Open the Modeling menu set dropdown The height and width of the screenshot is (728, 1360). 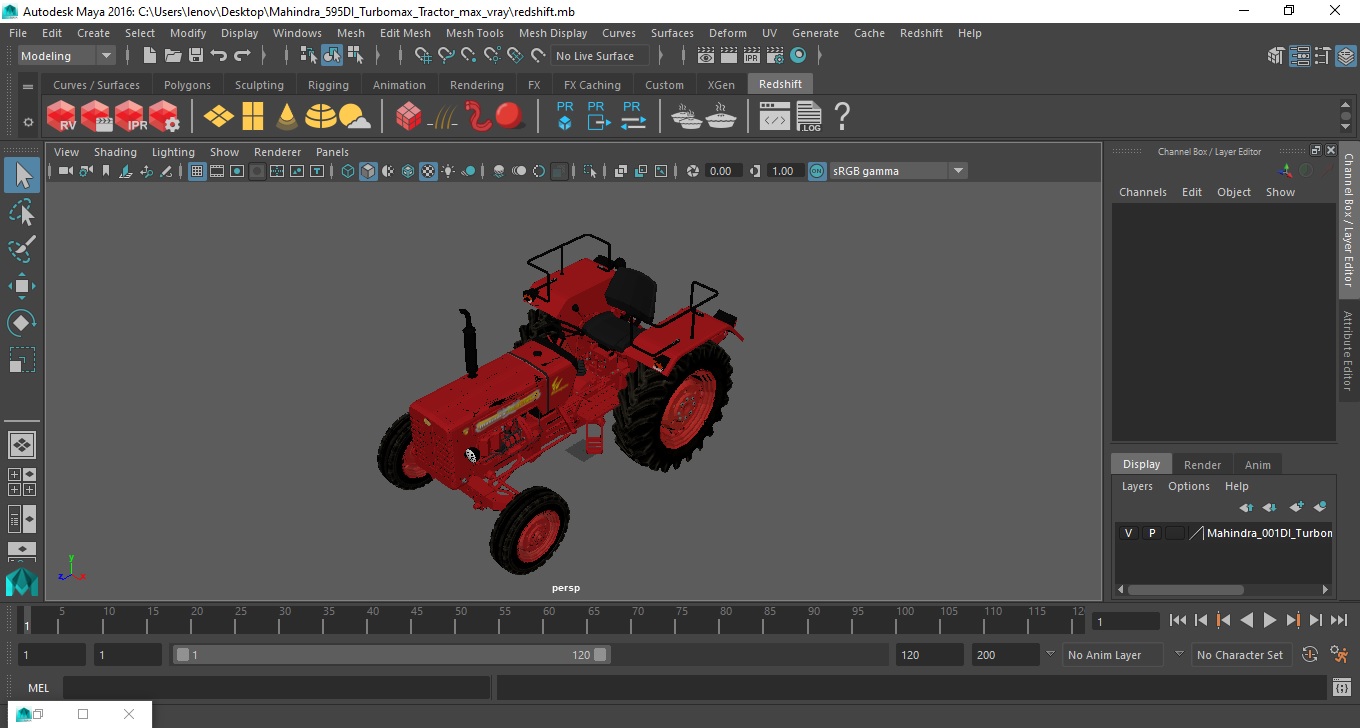(x=66, y=56)
